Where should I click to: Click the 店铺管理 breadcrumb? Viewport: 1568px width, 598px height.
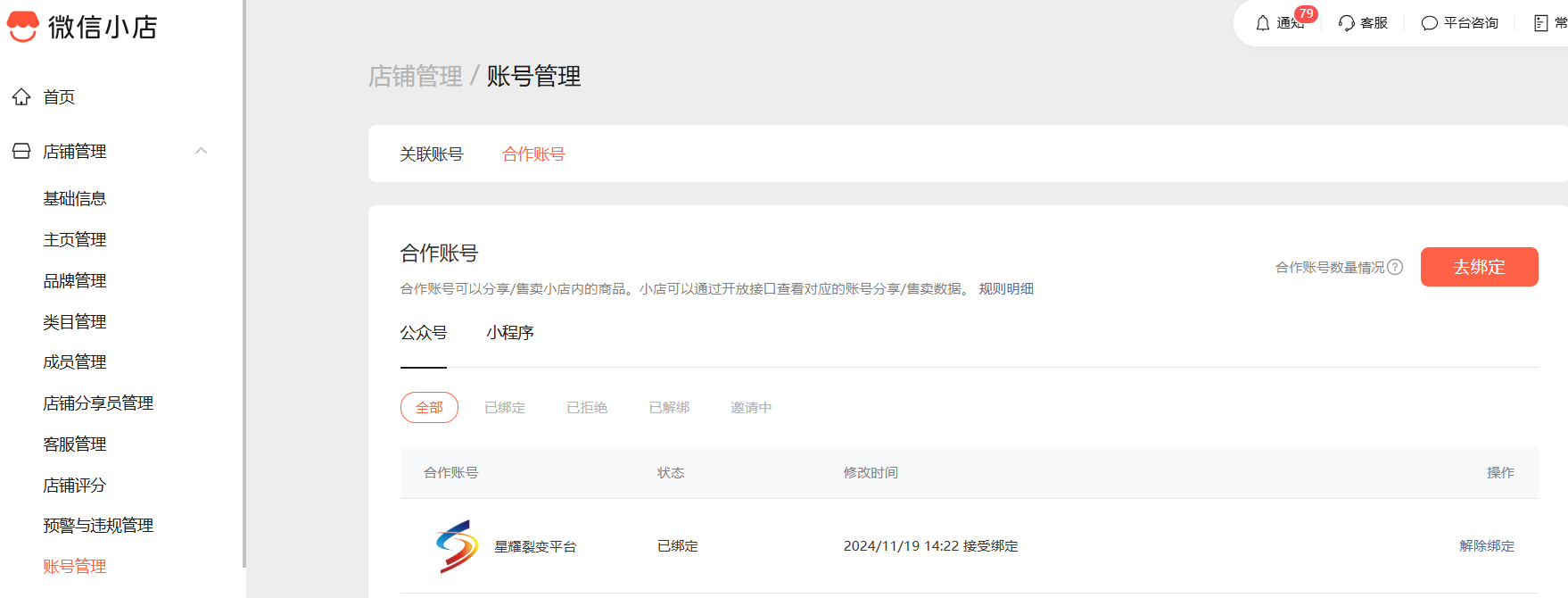[x=416, y=76]
